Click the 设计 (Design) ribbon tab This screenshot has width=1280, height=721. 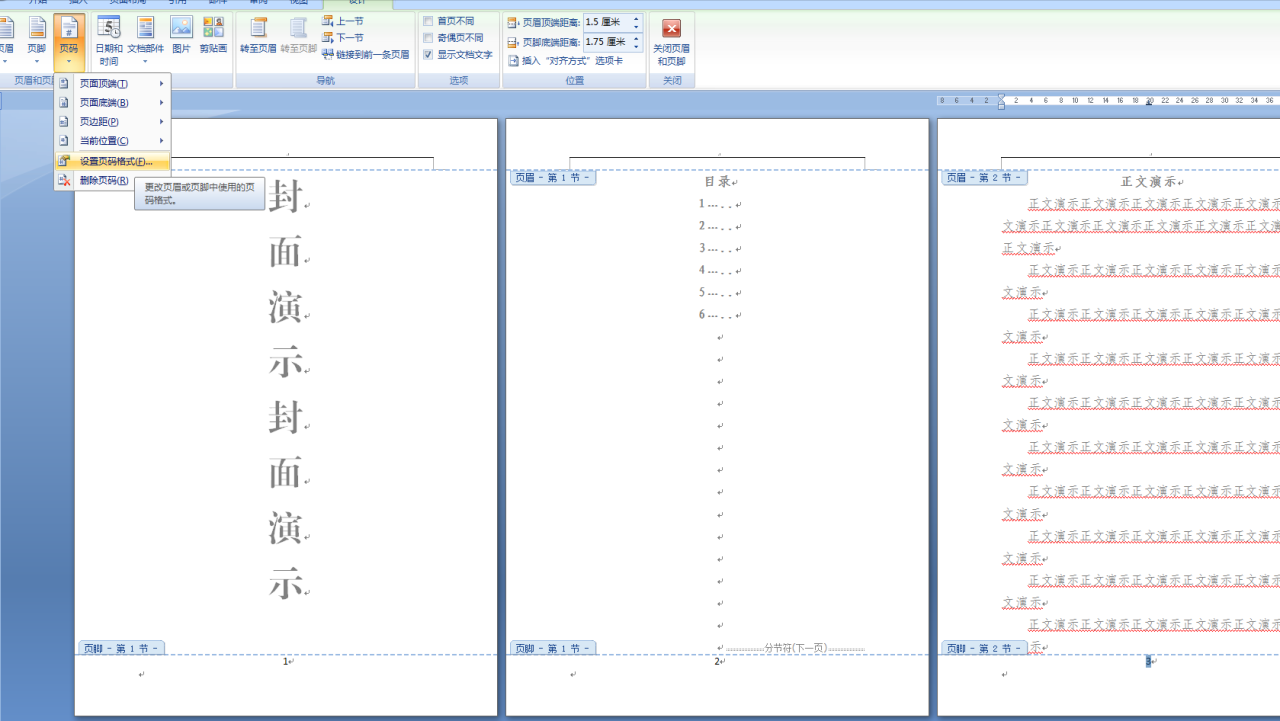click(x=358, y=3)
